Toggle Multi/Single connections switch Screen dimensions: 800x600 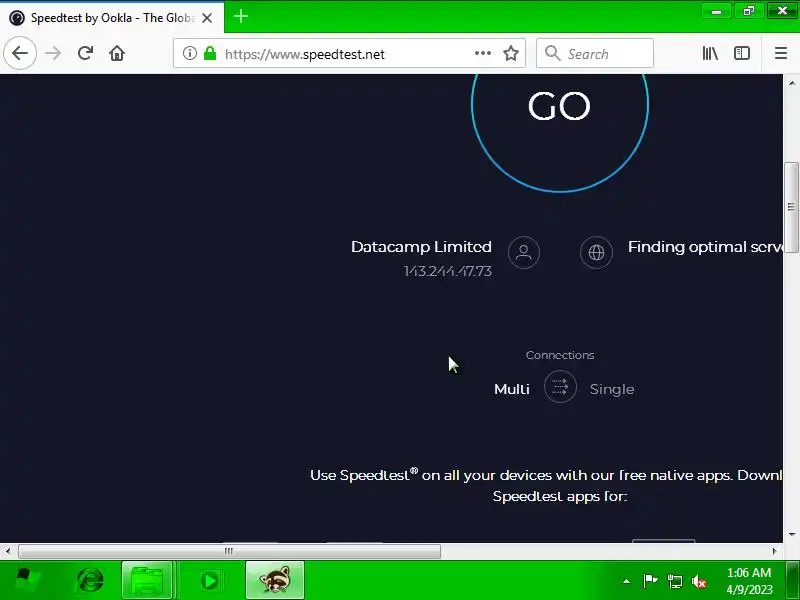[560, 387]
